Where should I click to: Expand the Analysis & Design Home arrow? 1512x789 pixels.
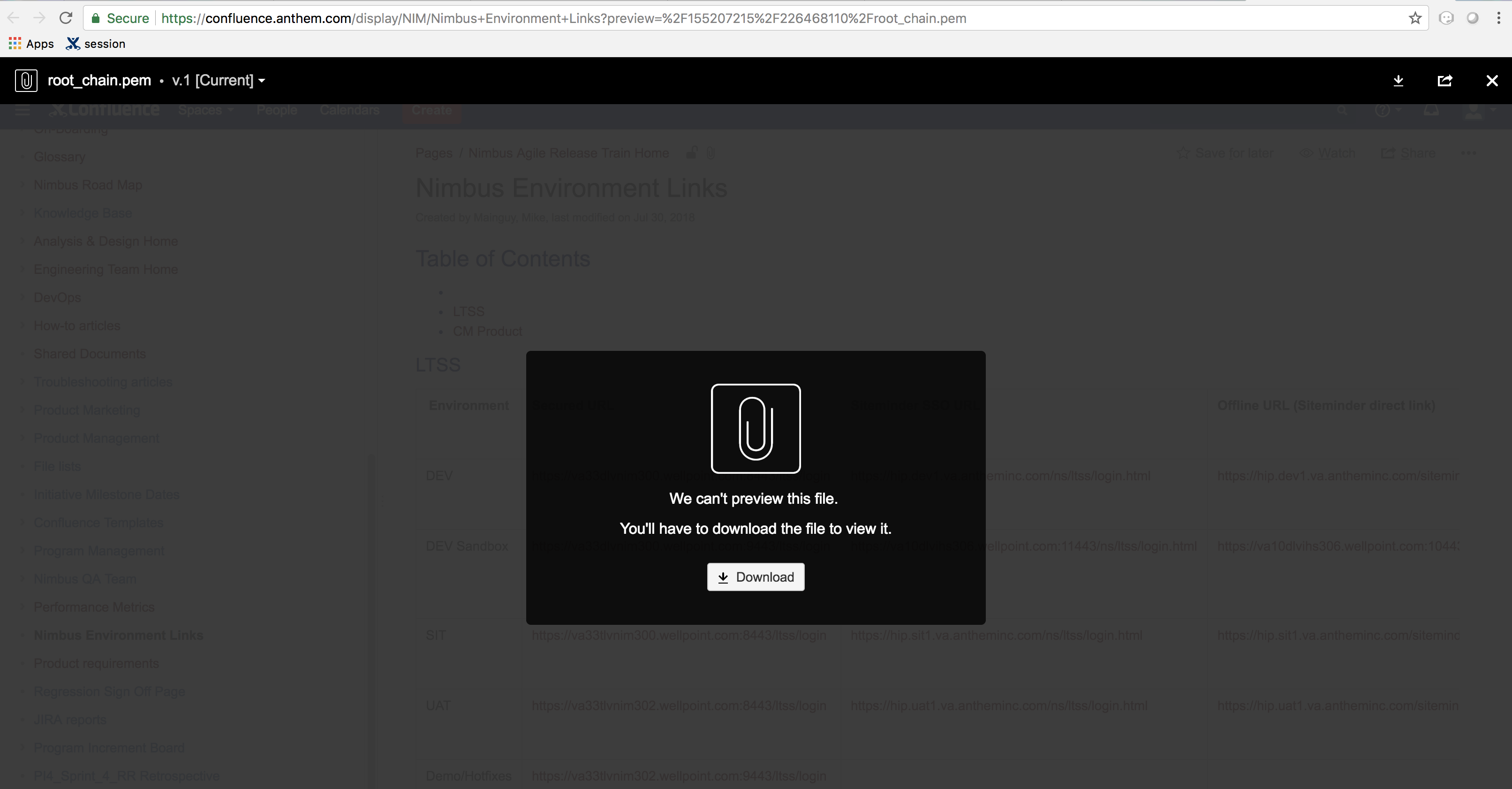[x=23, y=241]
